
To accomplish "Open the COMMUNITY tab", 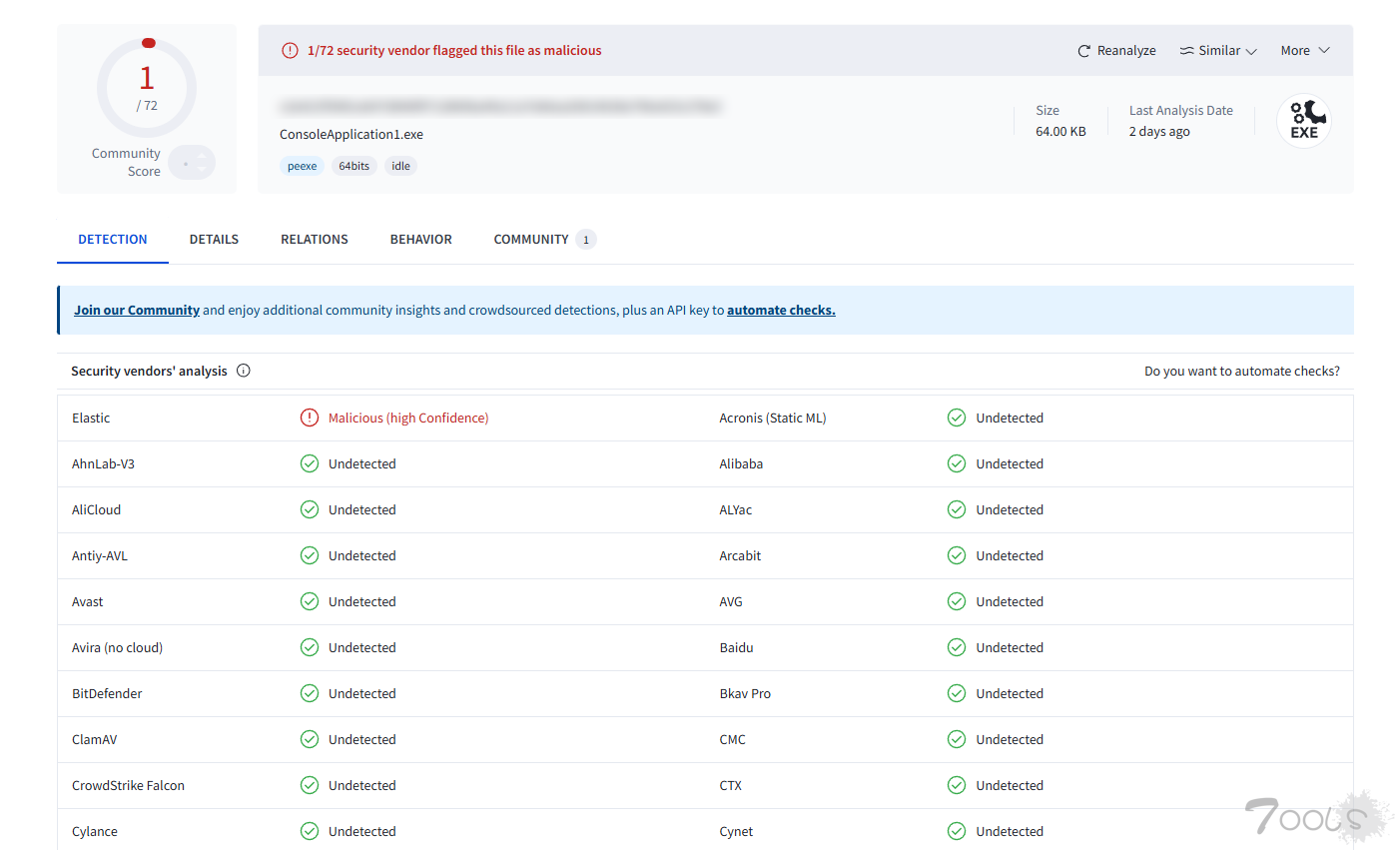I will click(x=531, y=240).
